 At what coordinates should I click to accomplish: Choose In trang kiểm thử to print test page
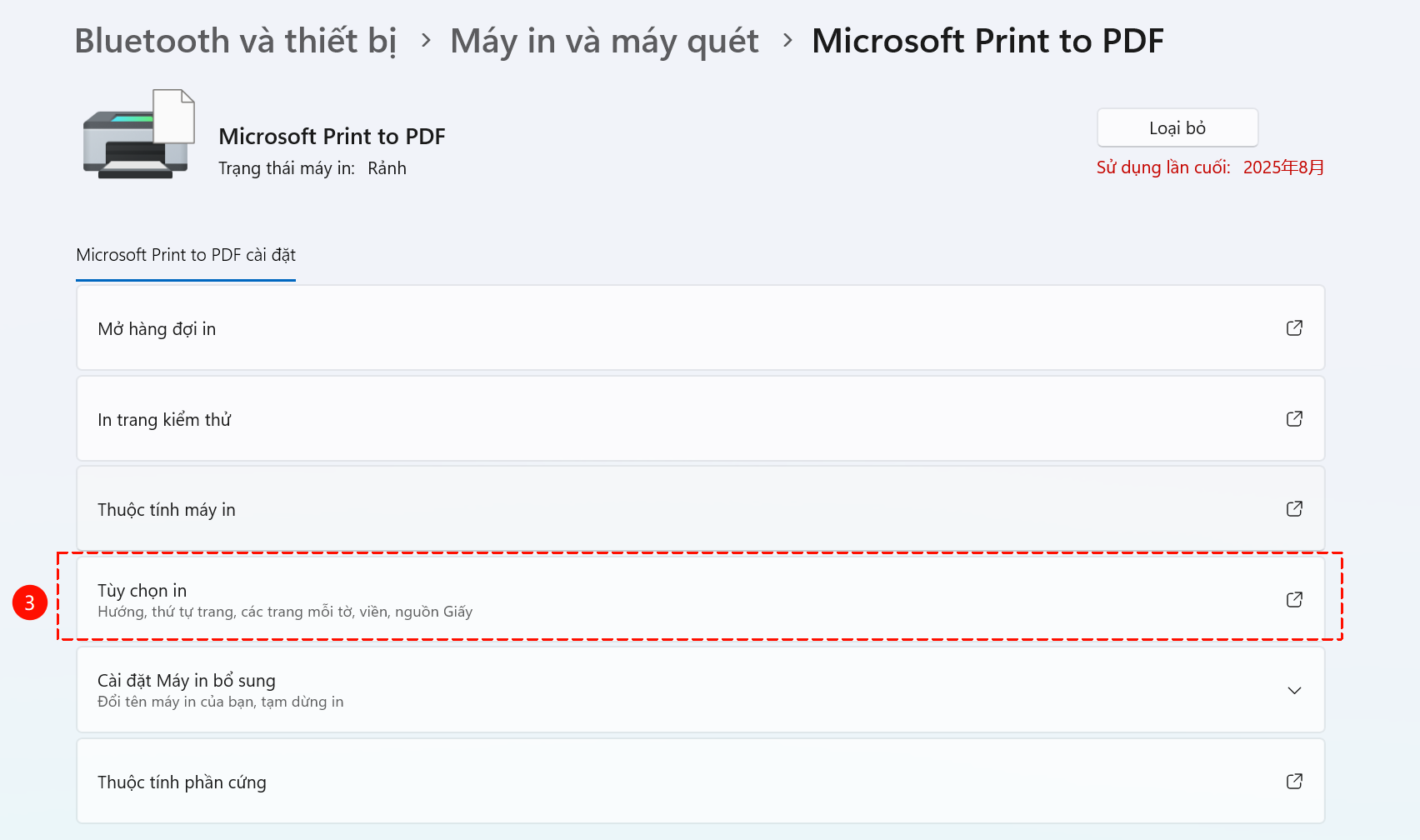[164, 420]
